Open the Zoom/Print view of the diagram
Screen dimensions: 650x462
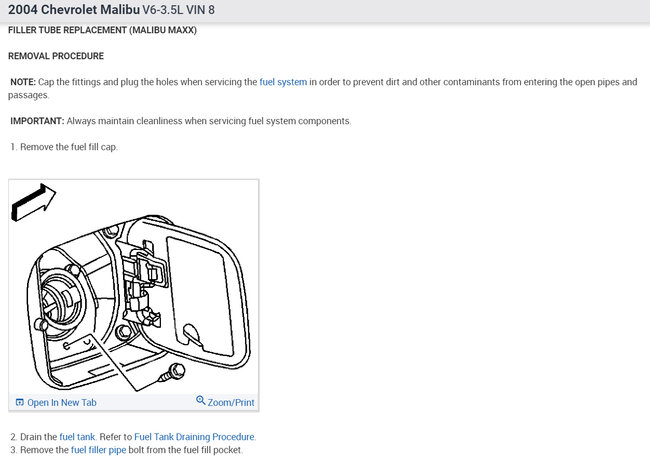point(225,401)
